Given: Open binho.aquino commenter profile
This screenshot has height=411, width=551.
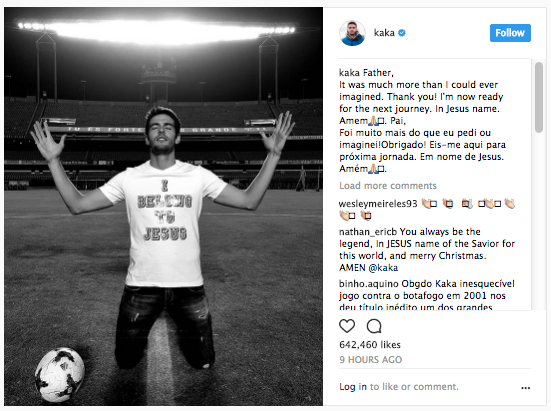Looking at the screenshot, I should 369,283.
